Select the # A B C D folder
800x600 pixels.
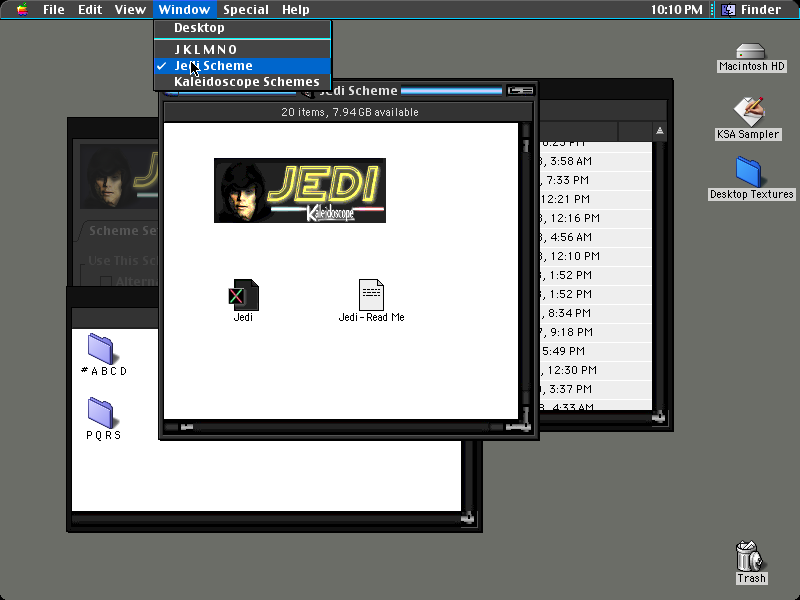(101, 349)
